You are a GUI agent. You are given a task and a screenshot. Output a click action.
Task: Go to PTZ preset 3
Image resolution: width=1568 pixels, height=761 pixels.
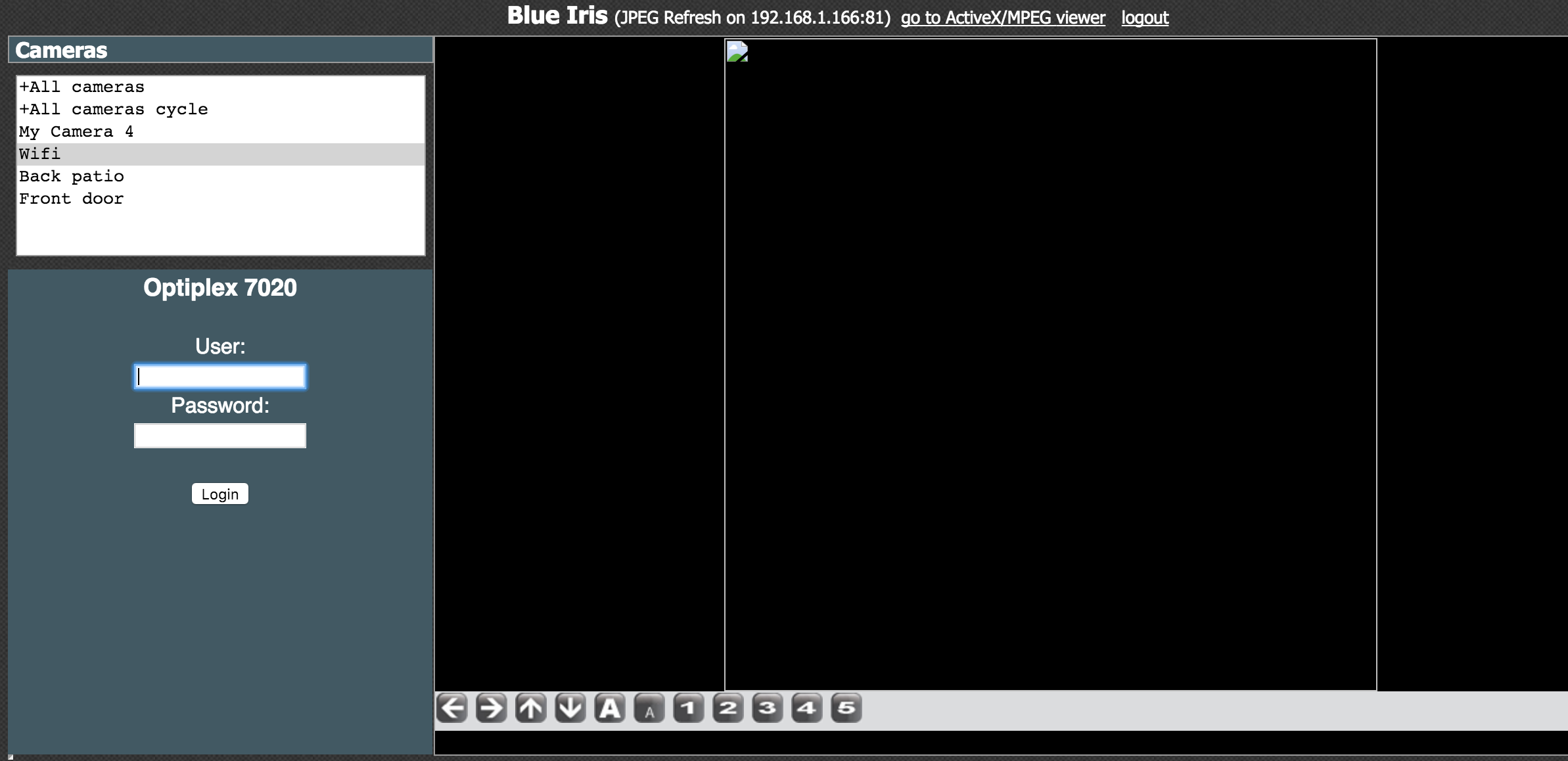click(x=767, y=708)
